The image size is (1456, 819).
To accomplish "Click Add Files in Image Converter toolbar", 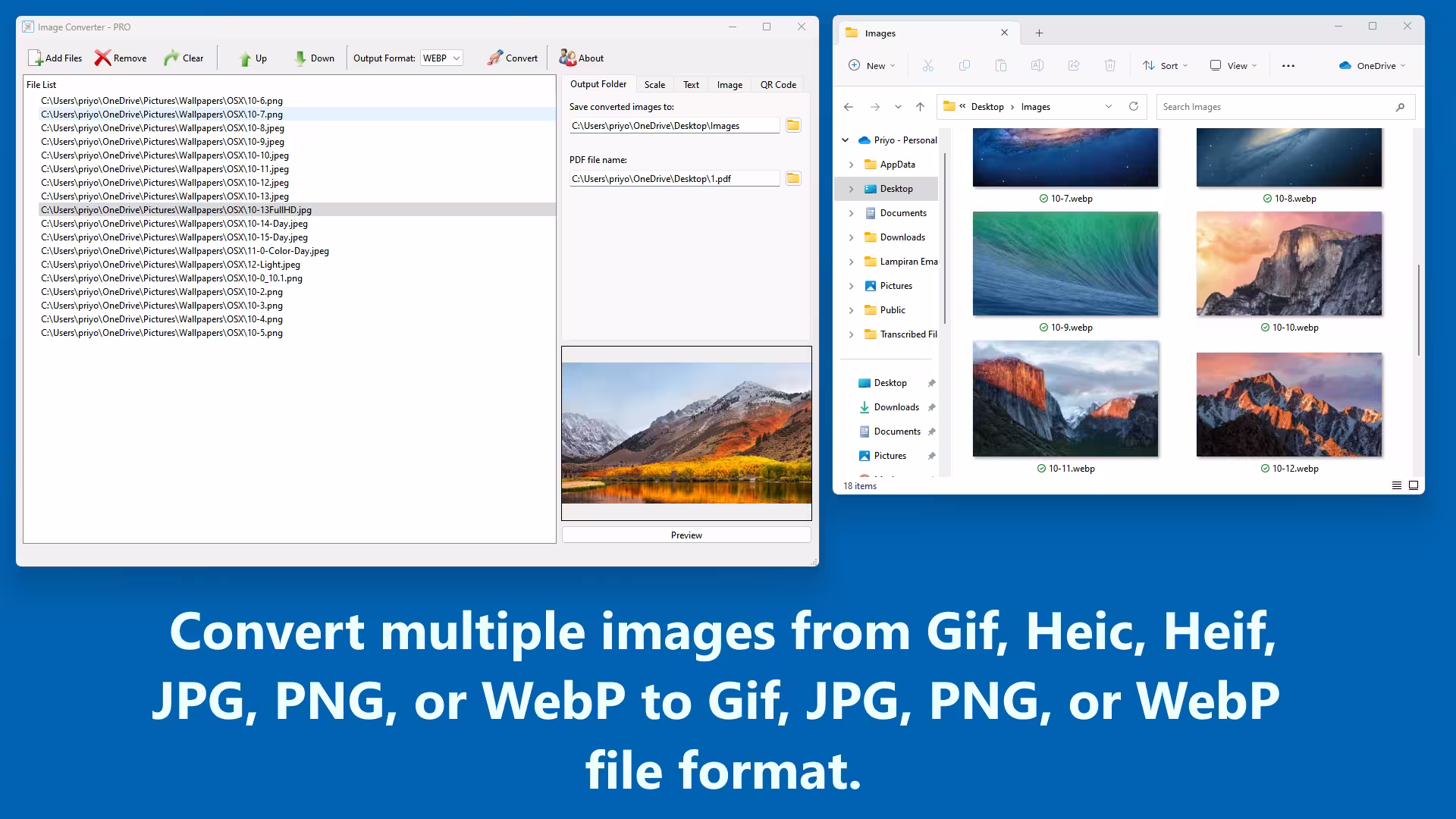I will [x=55, y=58].
